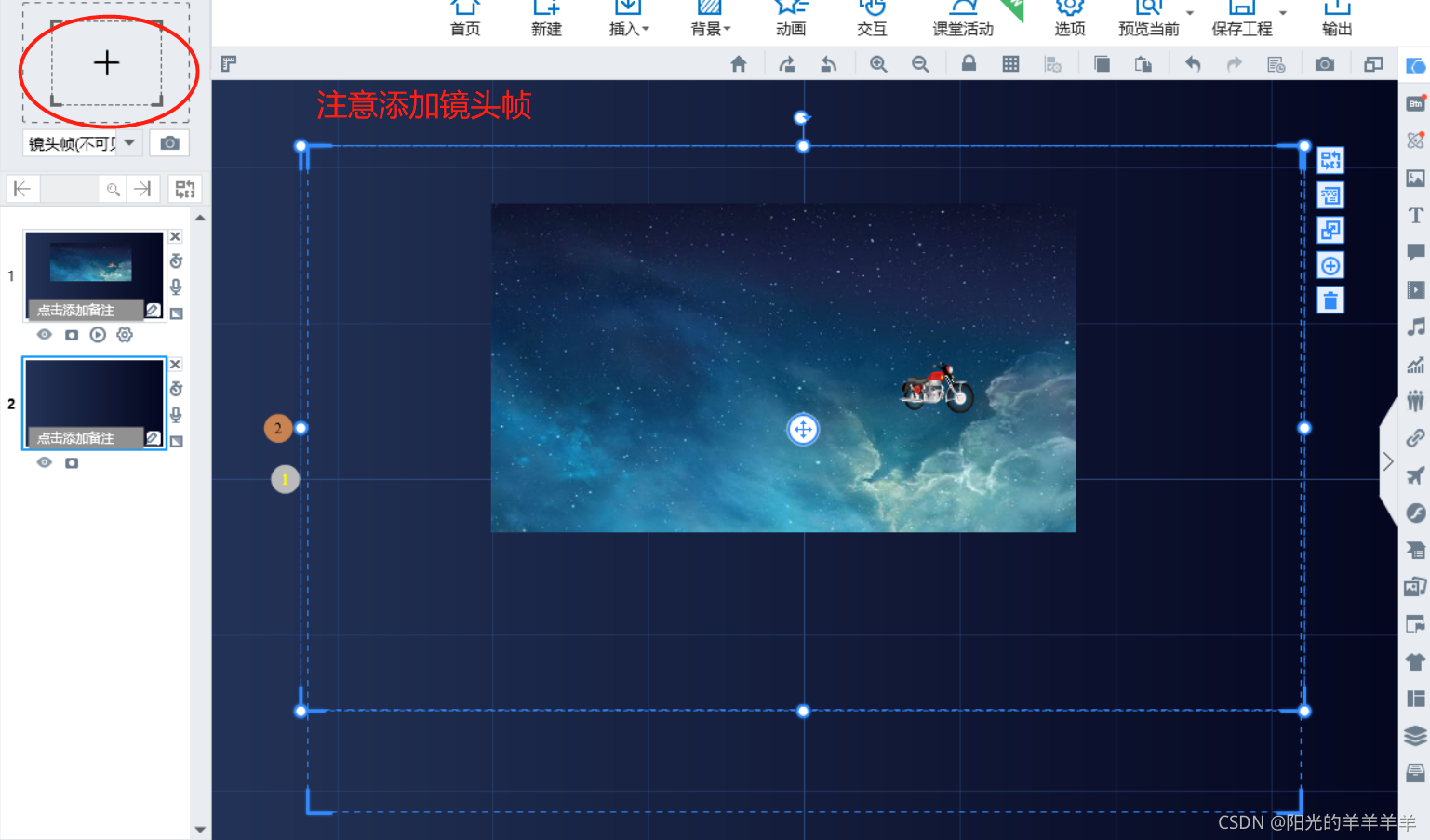Click the plus-circle add-to-path button on the frame

(1330, 266)
